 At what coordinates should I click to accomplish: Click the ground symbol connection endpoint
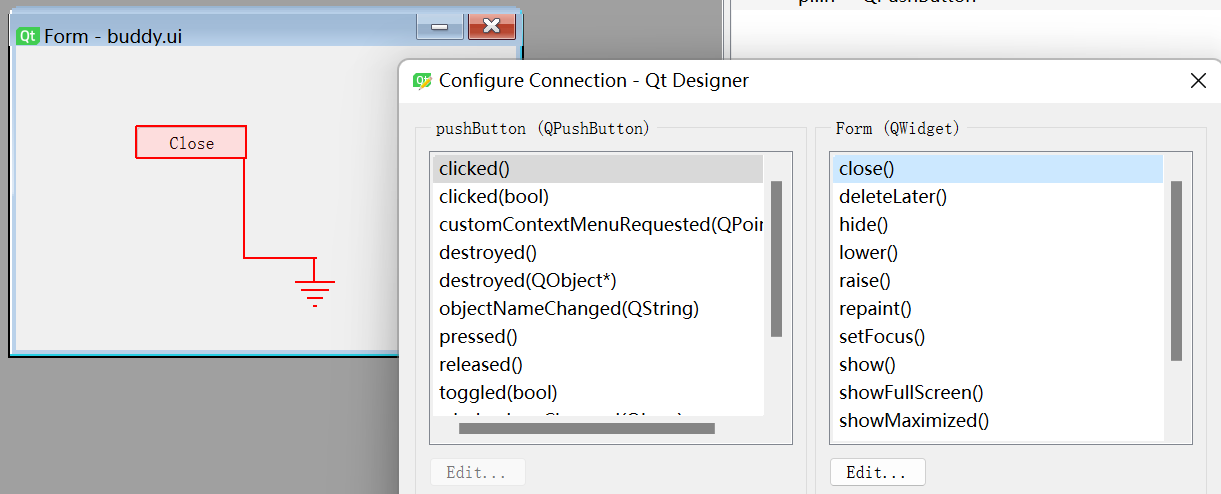pos(315,293)
